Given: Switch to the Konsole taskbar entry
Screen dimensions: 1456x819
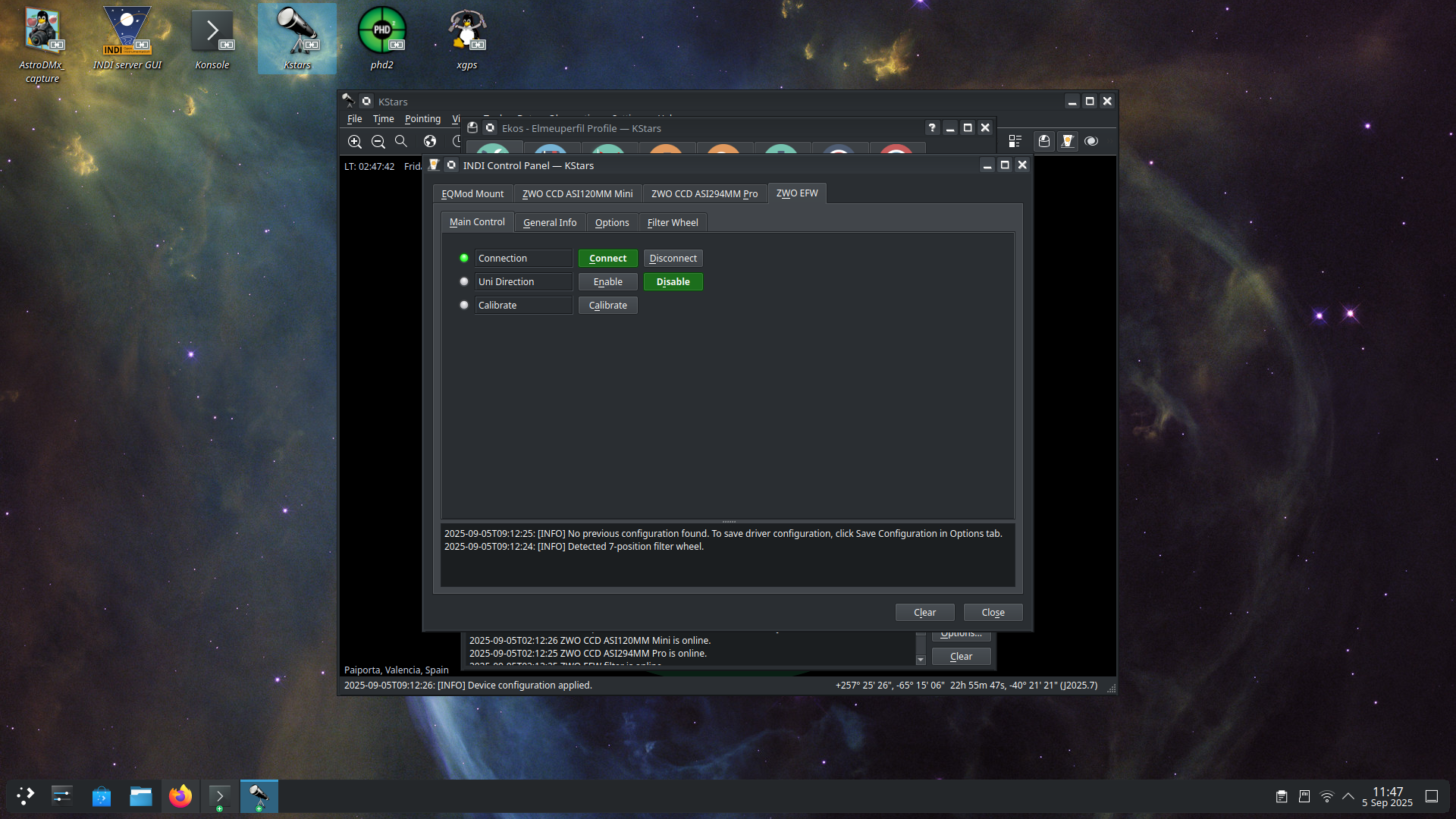Looking at the screenshot, I should pos(220,796).
